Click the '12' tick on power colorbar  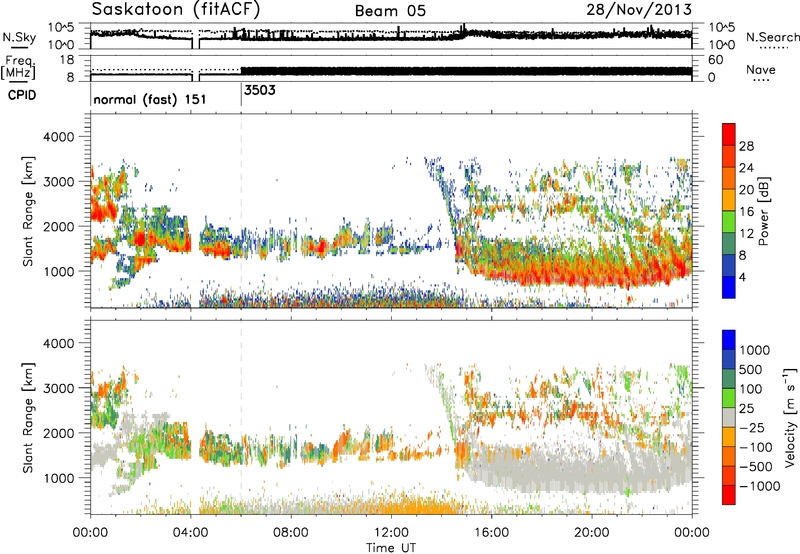tap(746, 234)
